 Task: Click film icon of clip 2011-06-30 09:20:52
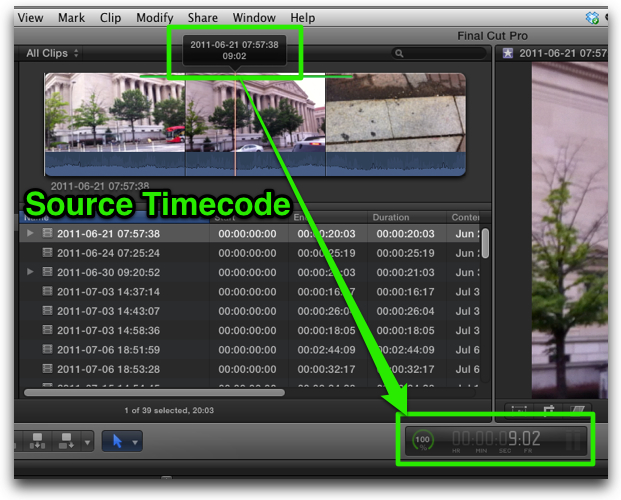click(x=47, y=272)
